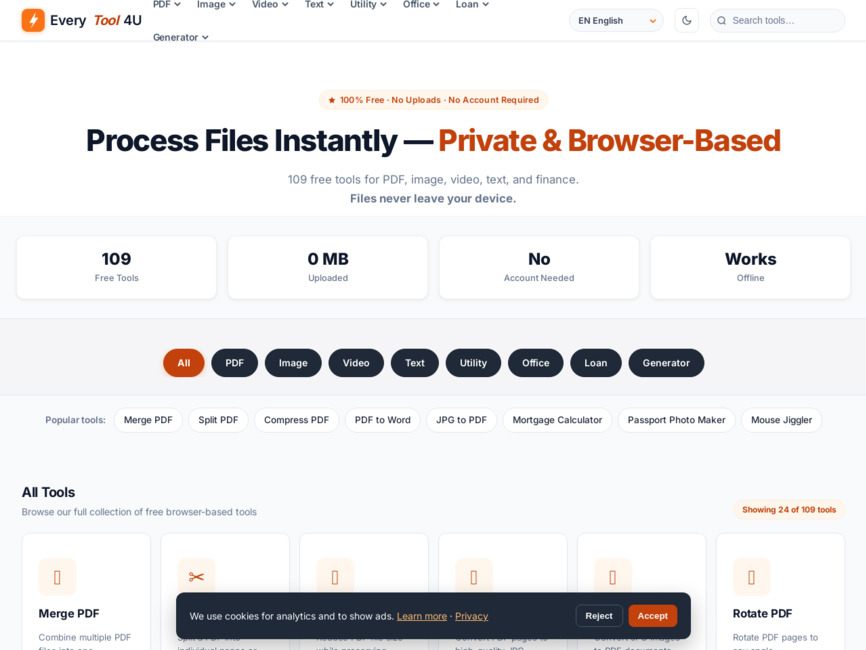Click the 100% Free No Uploads badge
Image resolution: width=866 pixels, height=650 pixels.
(434, 100)
